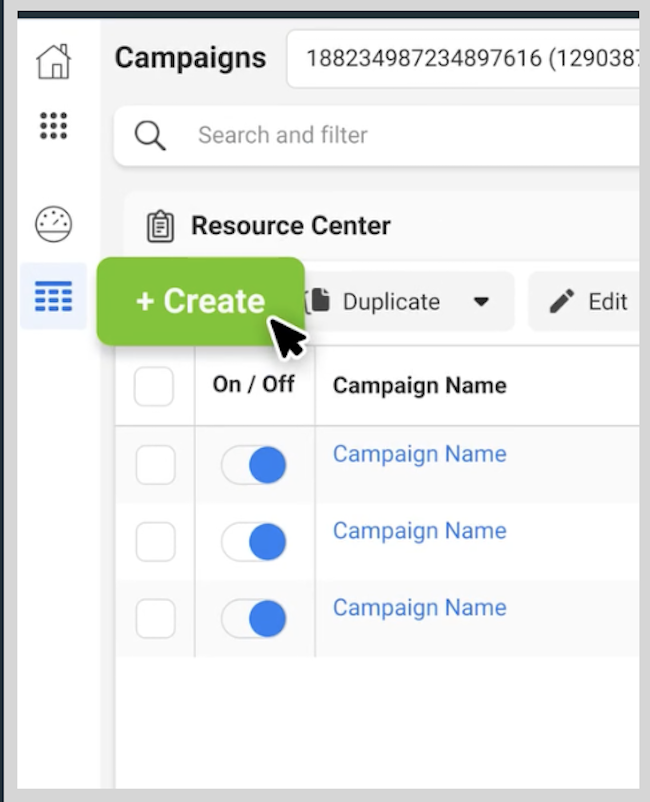This screenshot has height=802, width=650.
Task: Open the third Campaign Name link
Action: tap(419, 607)
